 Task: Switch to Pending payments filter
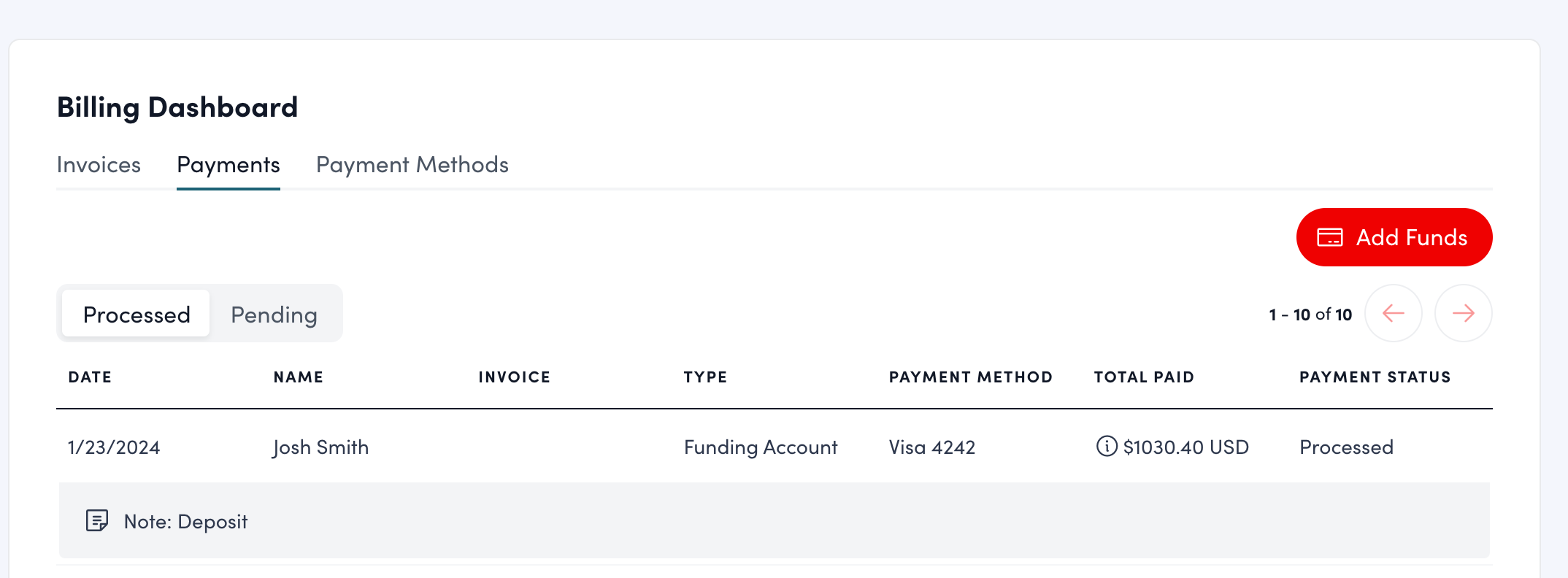point(274,314)
